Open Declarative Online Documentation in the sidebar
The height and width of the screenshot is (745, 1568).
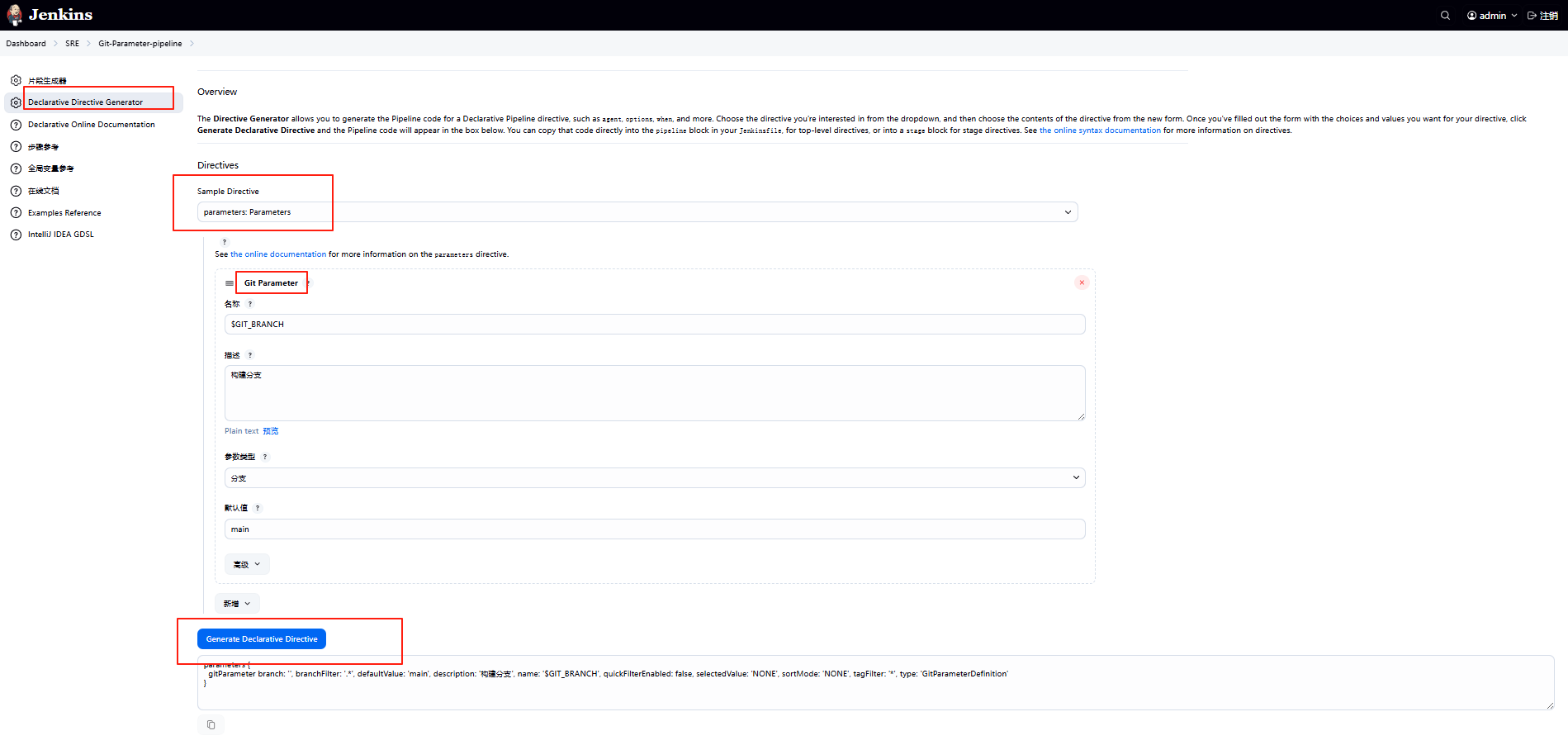(x=92, y=125)
